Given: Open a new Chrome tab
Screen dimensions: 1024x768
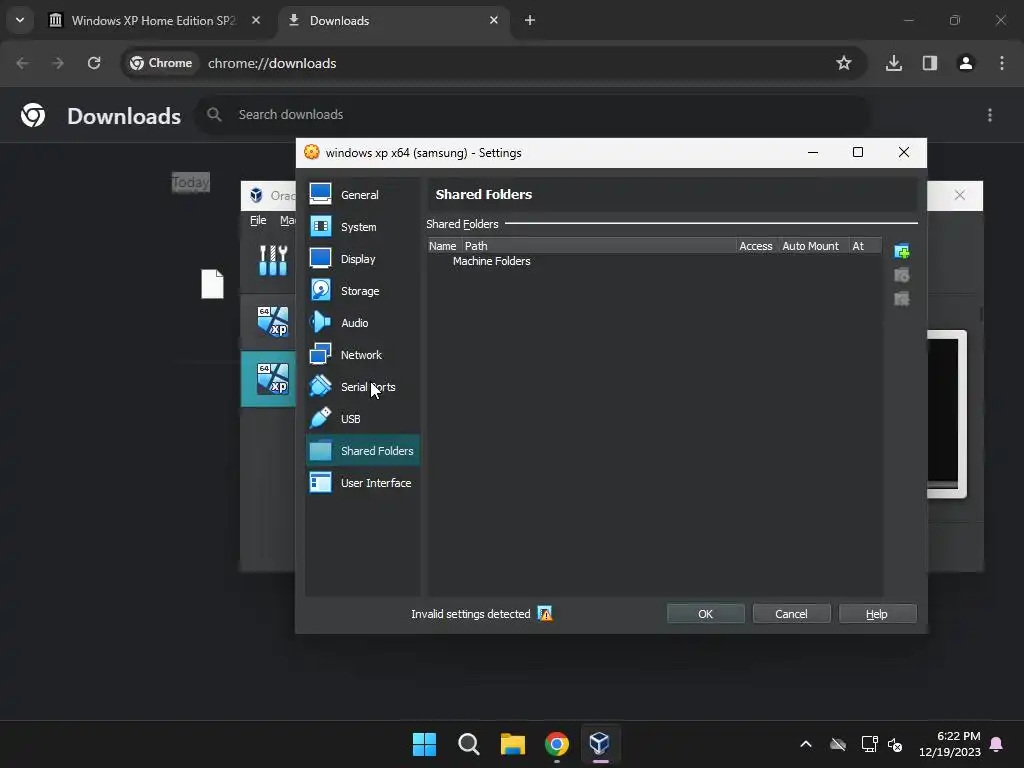Looking at the screenshot, I should pyautogui.click(x=530, y=20).
